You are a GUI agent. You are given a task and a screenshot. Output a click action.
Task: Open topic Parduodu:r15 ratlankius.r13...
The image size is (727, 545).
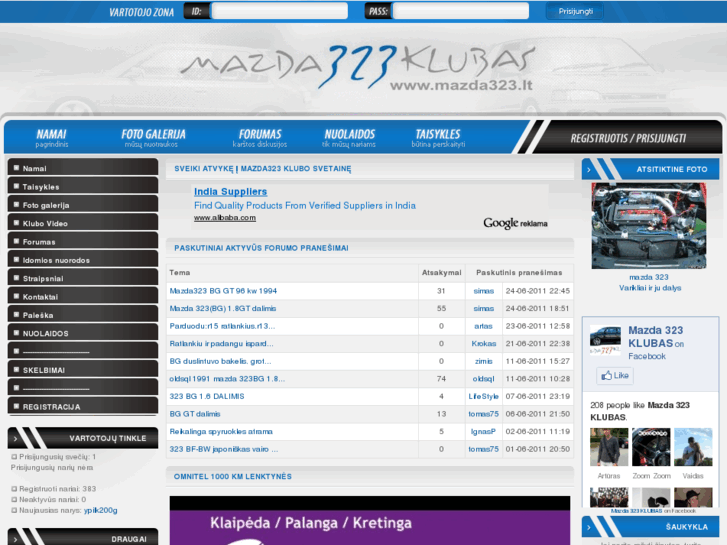222,326
